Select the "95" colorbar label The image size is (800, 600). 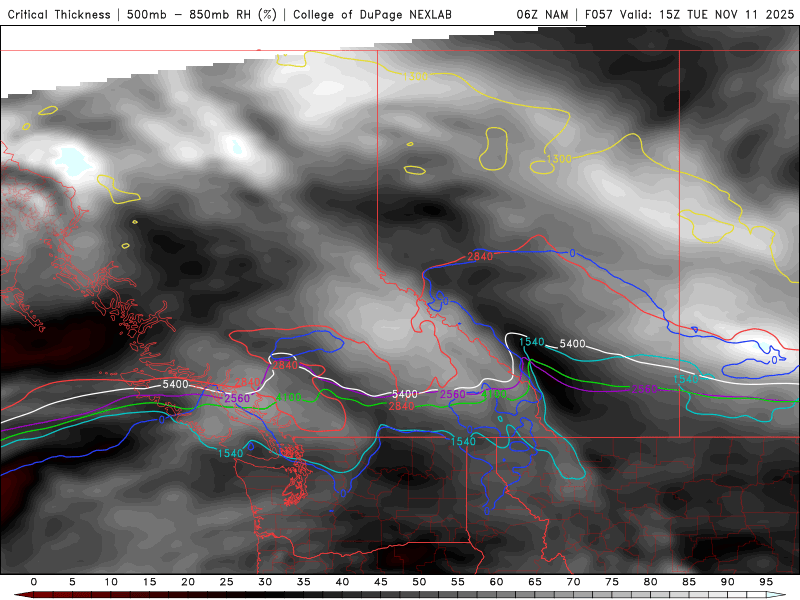click(x=766, y=582)
